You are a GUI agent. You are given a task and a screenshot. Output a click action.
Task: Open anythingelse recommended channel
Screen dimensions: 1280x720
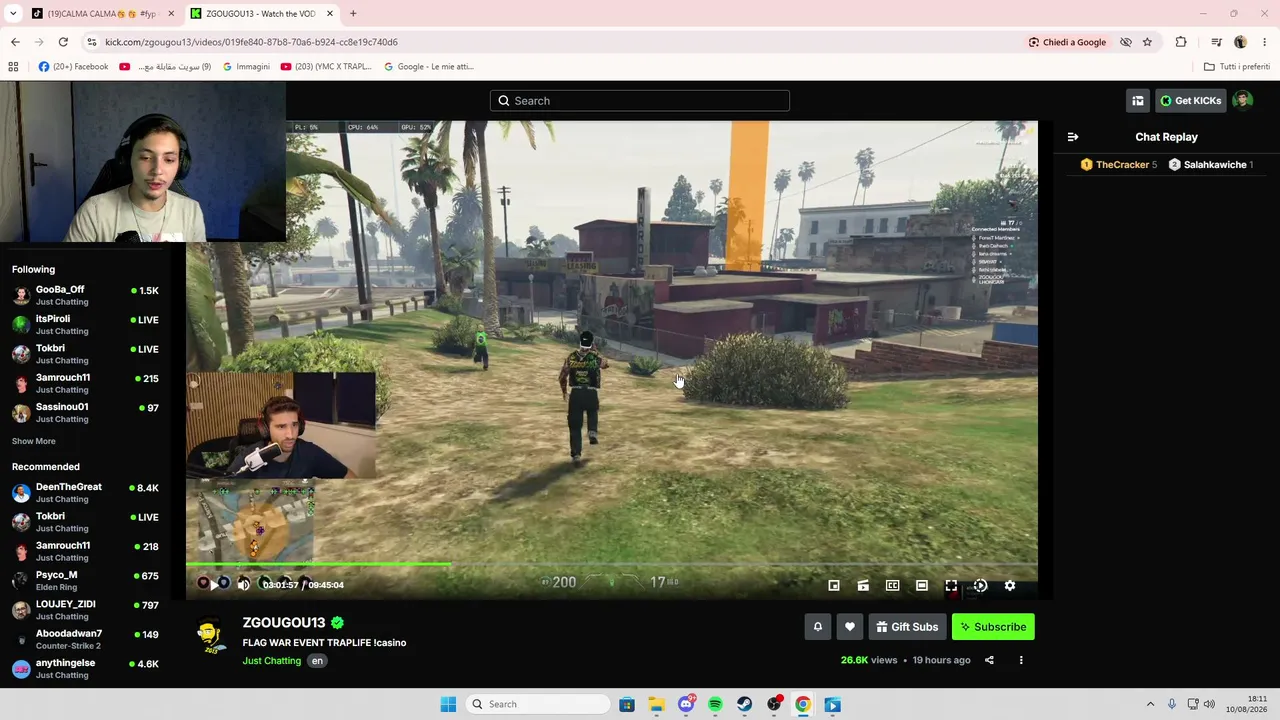pos(85,668)
